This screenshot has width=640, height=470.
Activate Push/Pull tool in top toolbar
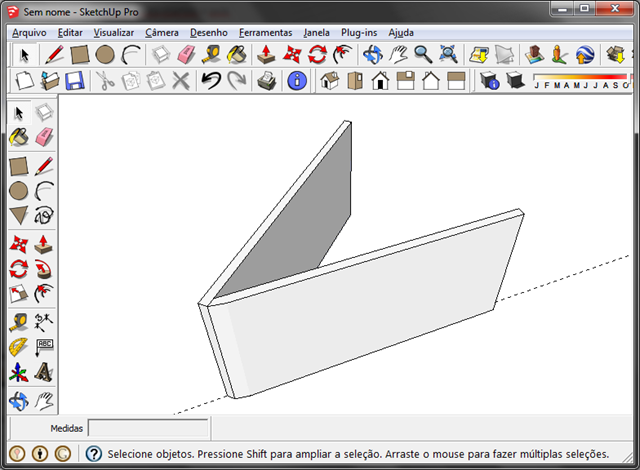tap(266, 55)
